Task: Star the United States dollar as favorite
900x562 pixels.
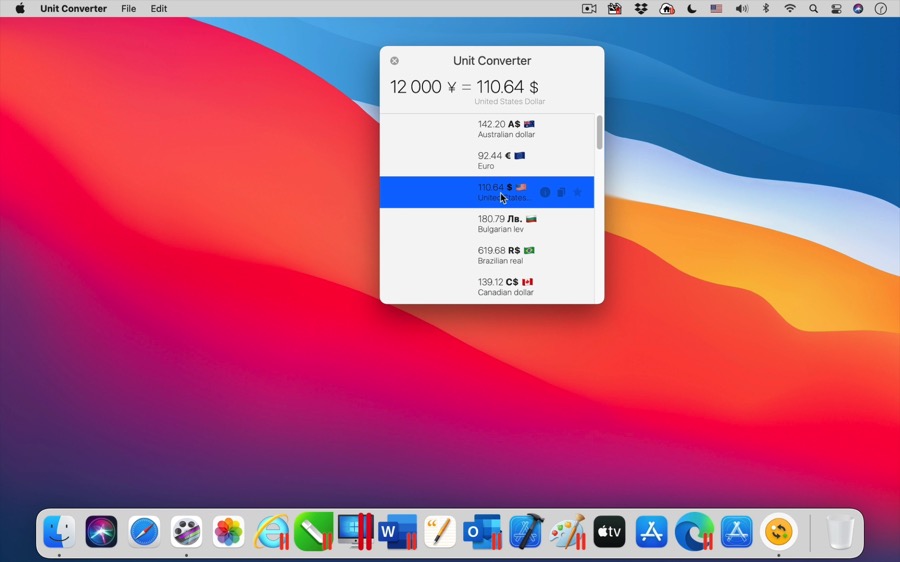Action: [x=577, y=192]
